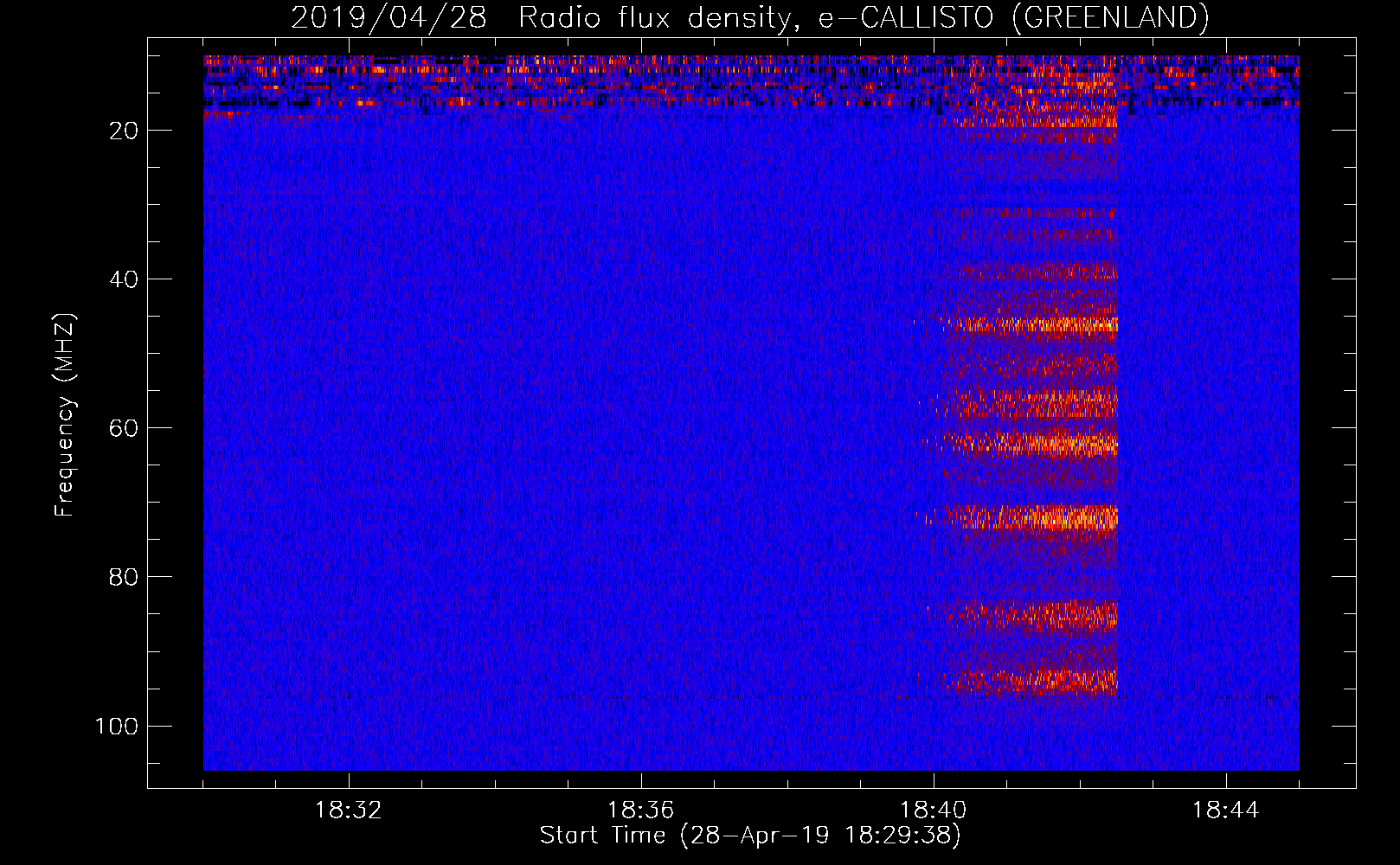The width and height of the screenshot is (1400, 865).
Task: Click the '20' frequency tick label
Action: [124, 131]
